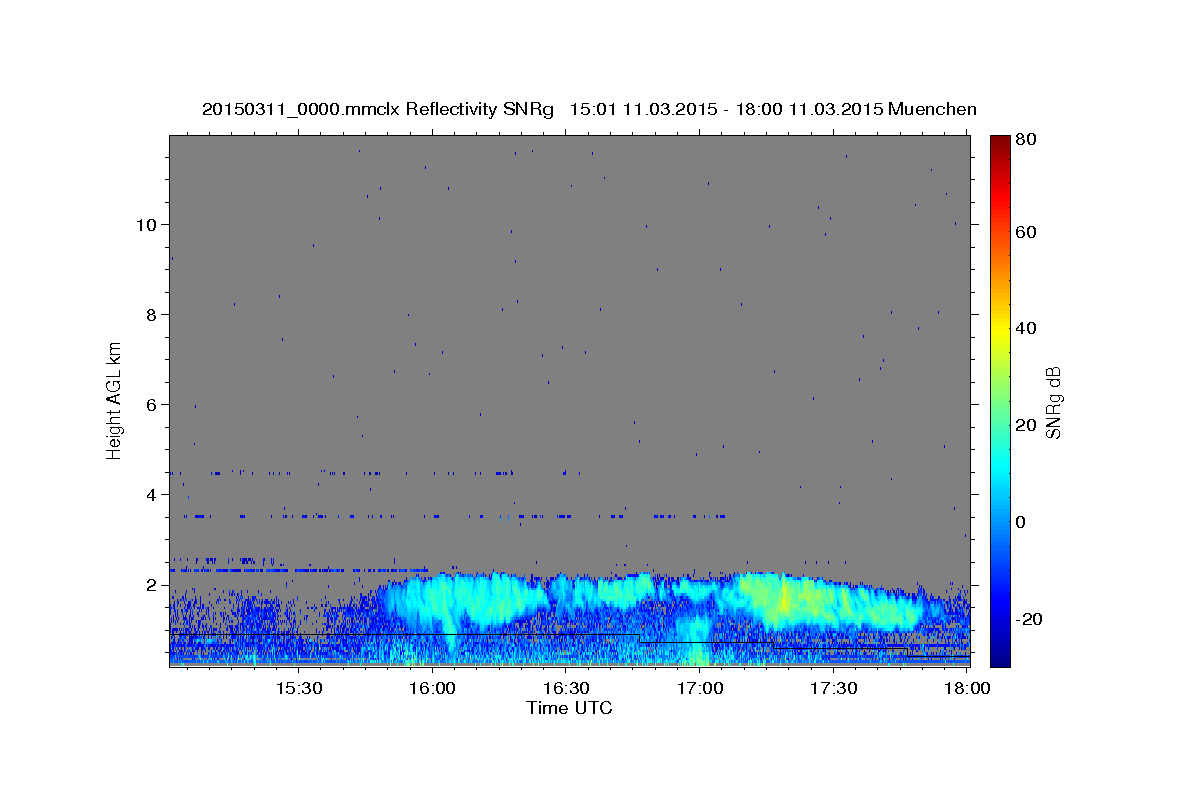Click the yellow-green reflectivity peak near 17:20
Screen dimensions: 1200x800
click(x=783, y=598)
